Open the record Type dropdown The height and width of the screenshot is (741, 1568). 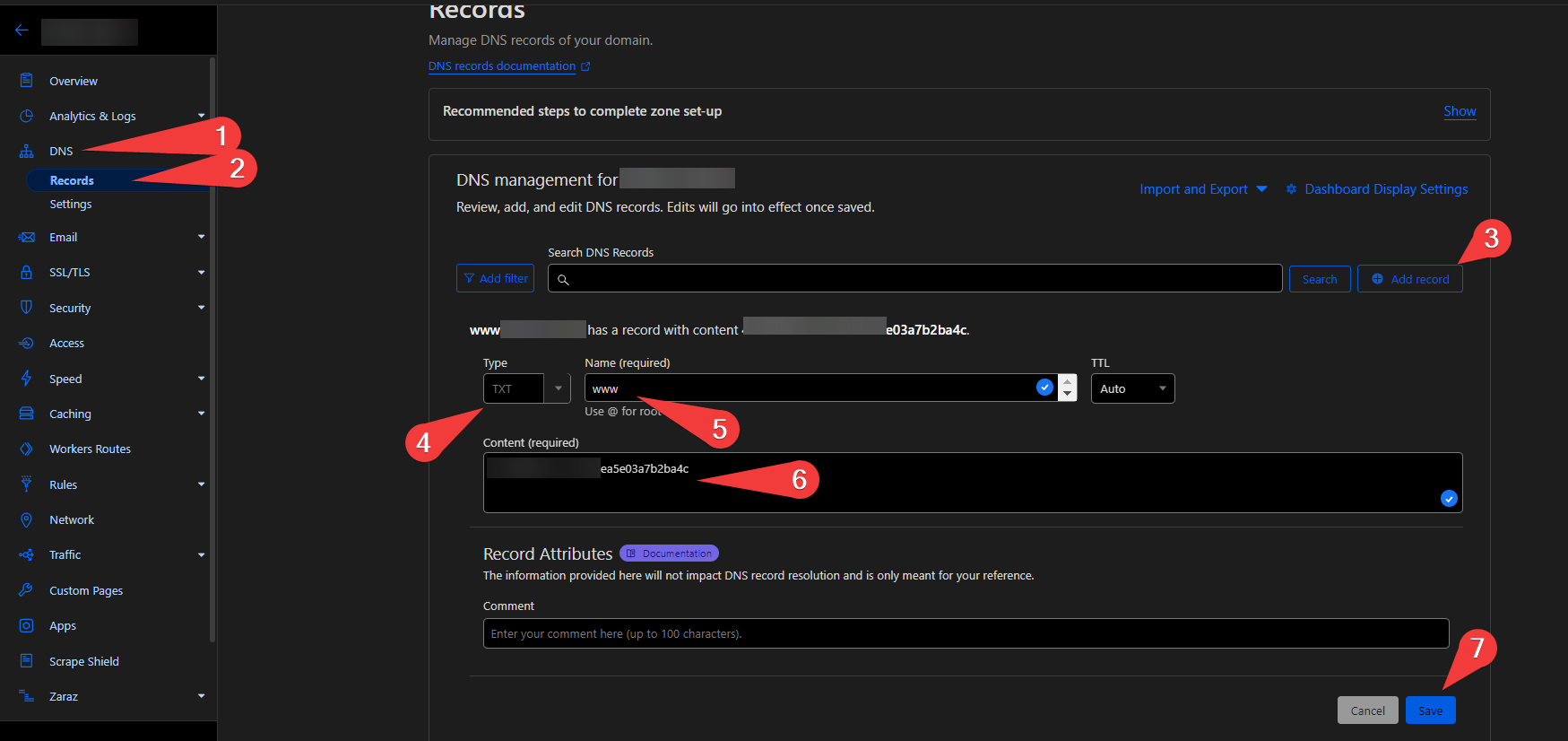click(526, 388)
